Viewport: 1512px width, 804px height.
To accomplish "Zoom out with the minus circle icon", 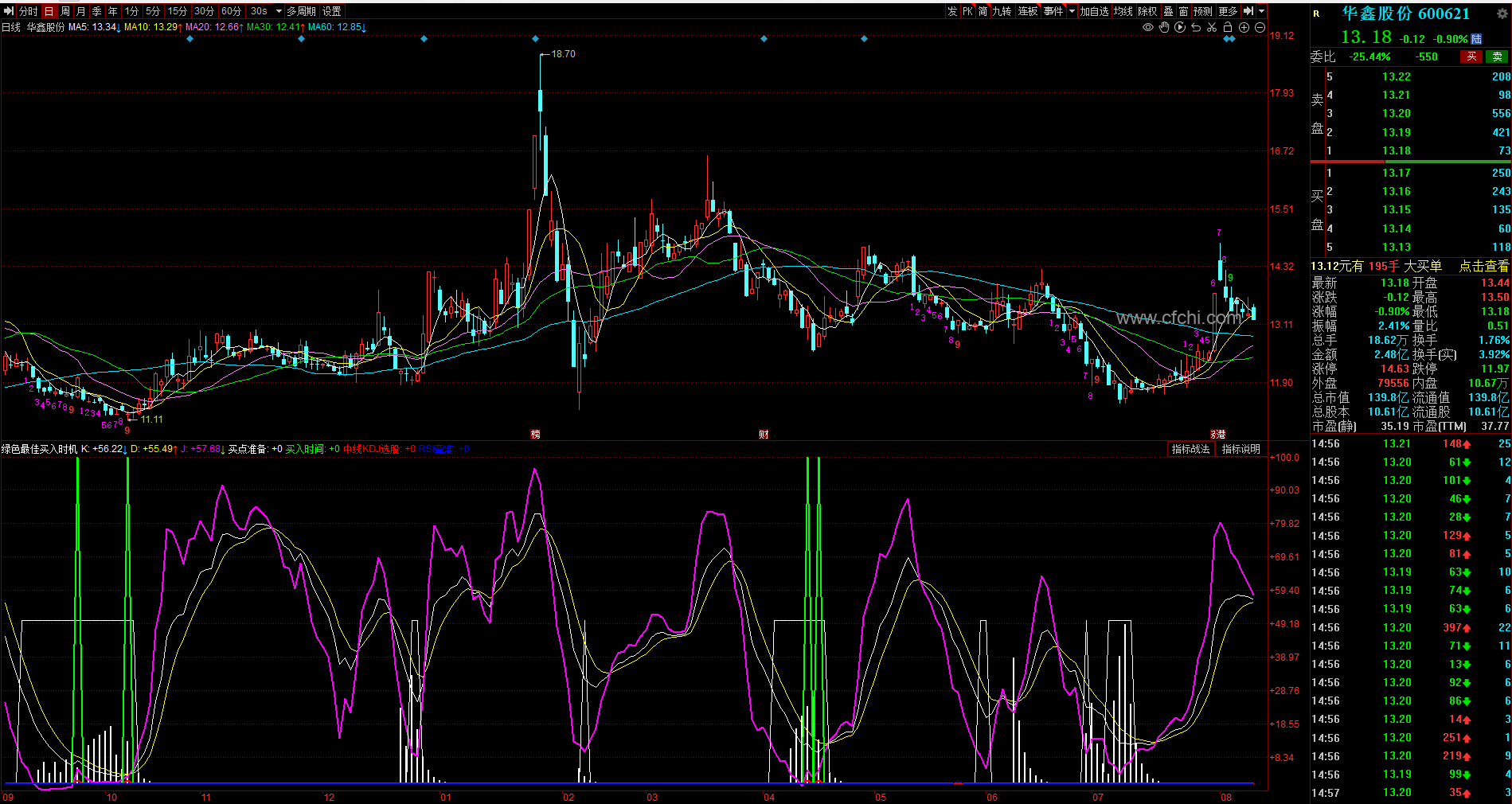I will [x=1260, y=27].
